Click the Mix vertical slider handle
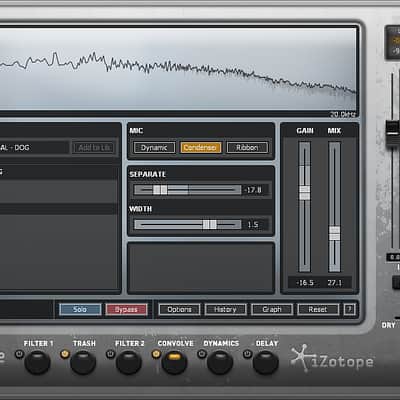 tap(334, 233)
